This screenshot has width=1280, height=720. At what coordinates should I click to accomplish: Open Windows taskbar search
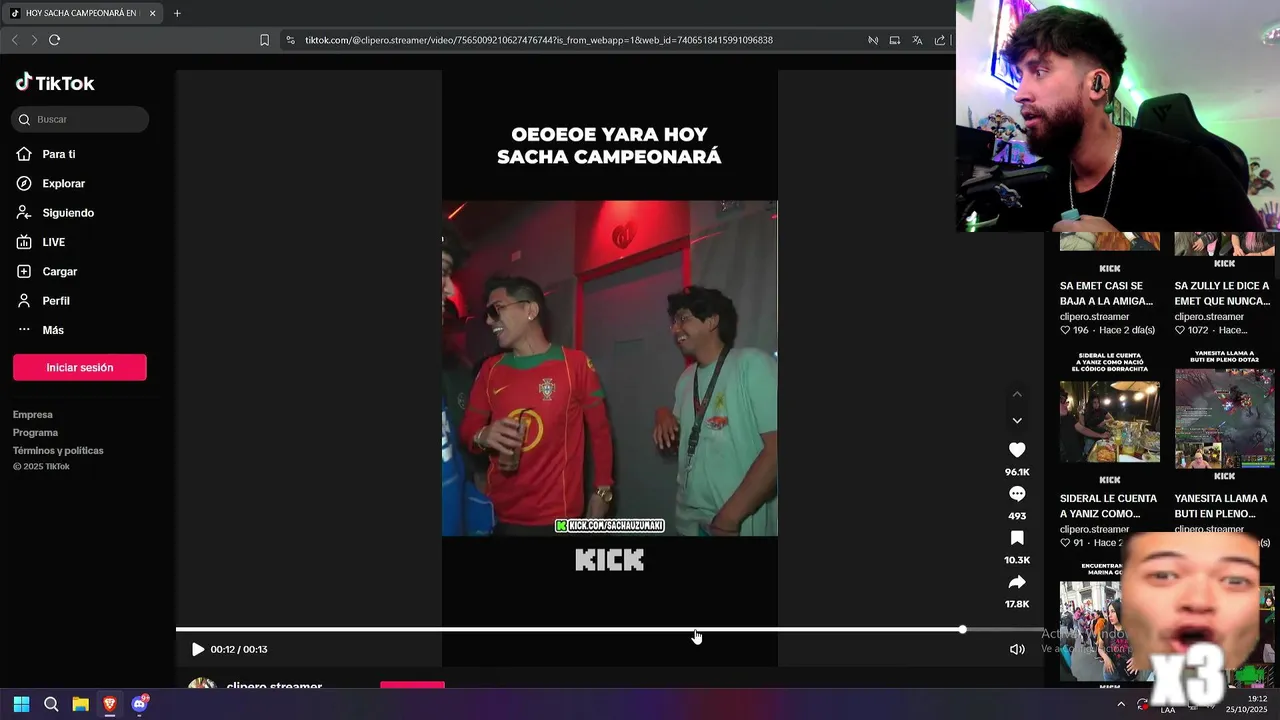(51, 704)
